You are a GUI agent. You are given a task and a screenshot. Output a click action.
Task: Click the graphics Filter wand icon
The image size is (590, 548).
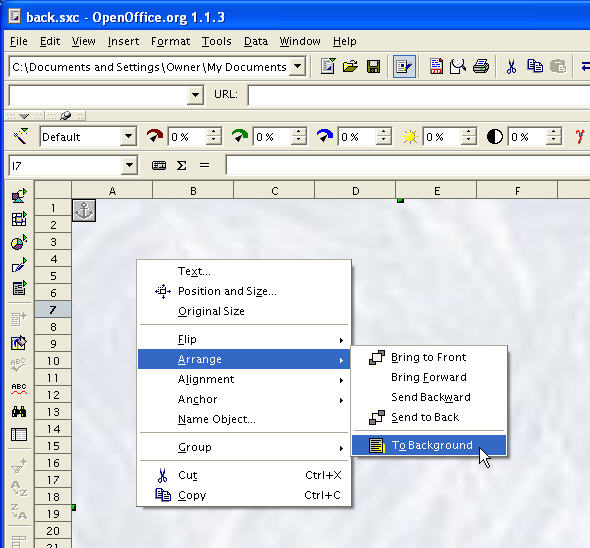click(x=21, y=136)
